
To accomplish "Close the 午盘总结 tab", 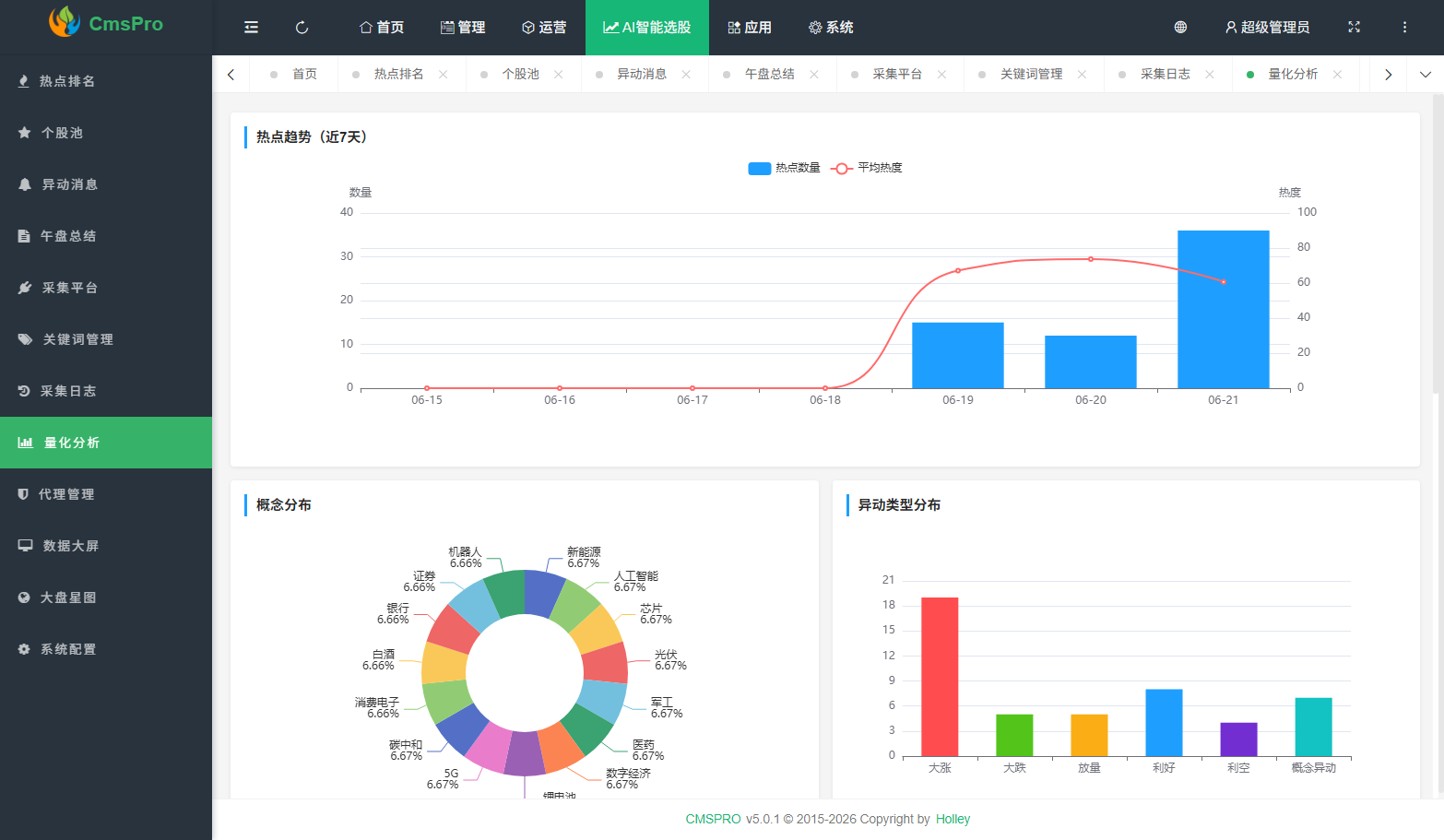I will 814,75.
